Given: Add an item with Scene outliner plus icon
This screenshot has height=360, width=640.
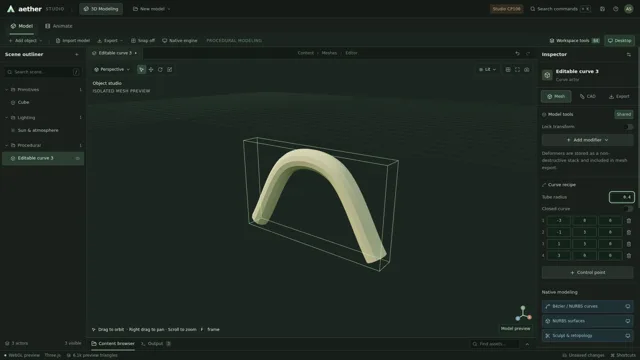Looking at the screenshot, I should click(x=77, y=54).
